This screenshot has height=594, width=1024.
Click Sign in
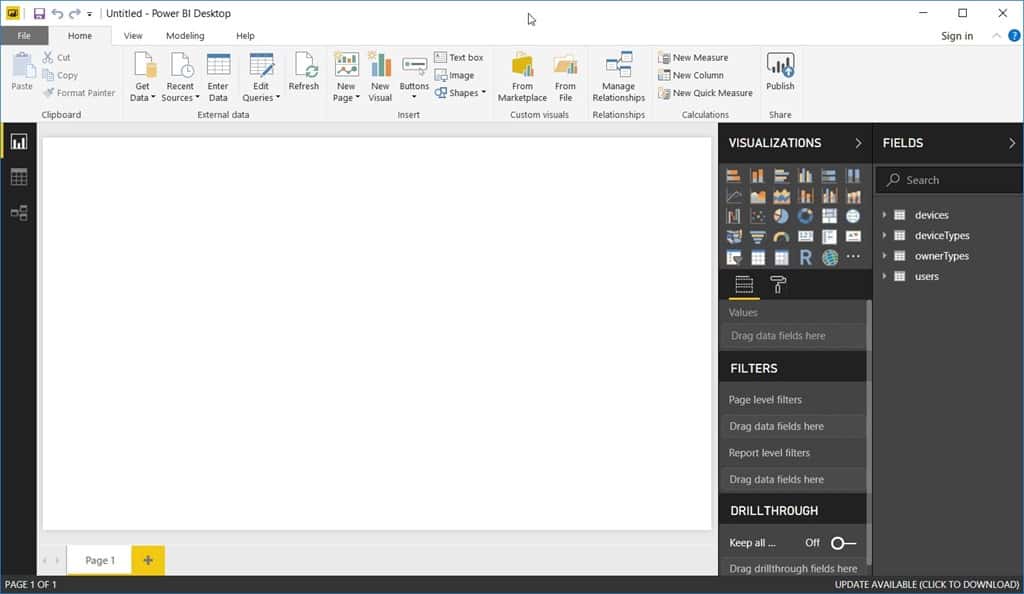[x=957, y=36]
